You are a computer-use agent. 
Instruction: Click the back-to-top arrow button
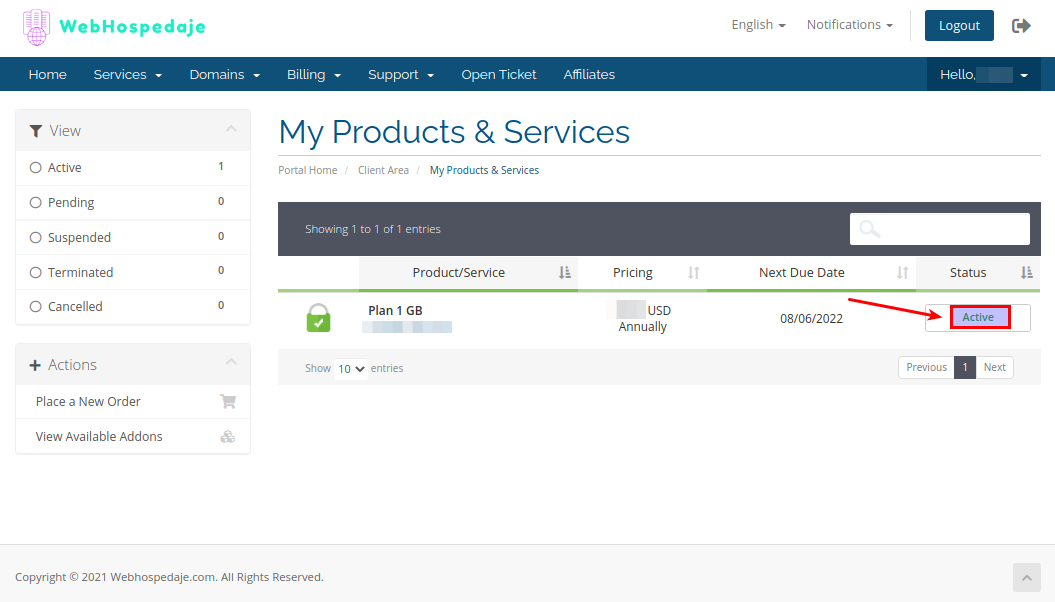[x=1027, y=578]
